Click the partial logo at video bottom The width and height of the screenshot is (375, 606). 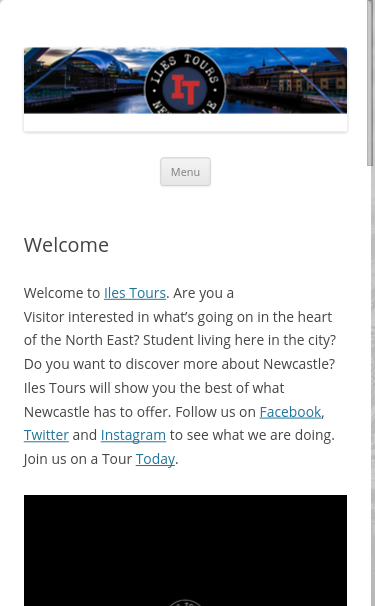click(x=186, y=603)
